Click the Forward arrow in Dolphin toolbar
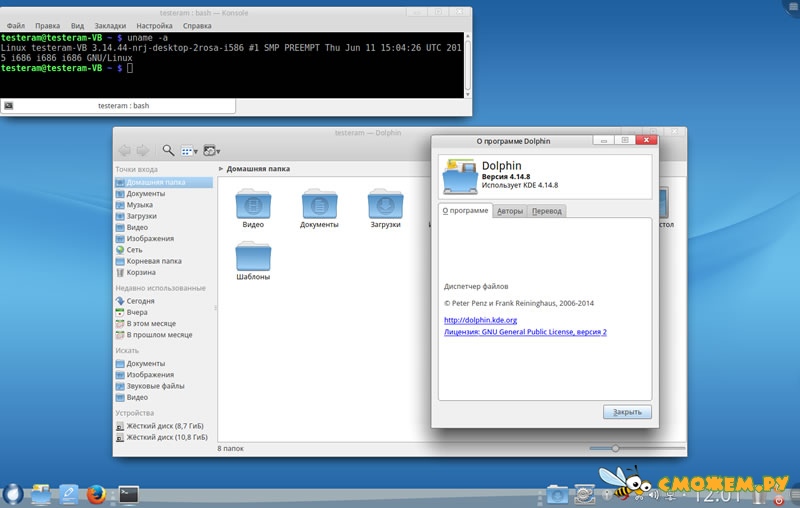Viewport: 800px width, 508px height. [142, 150]
